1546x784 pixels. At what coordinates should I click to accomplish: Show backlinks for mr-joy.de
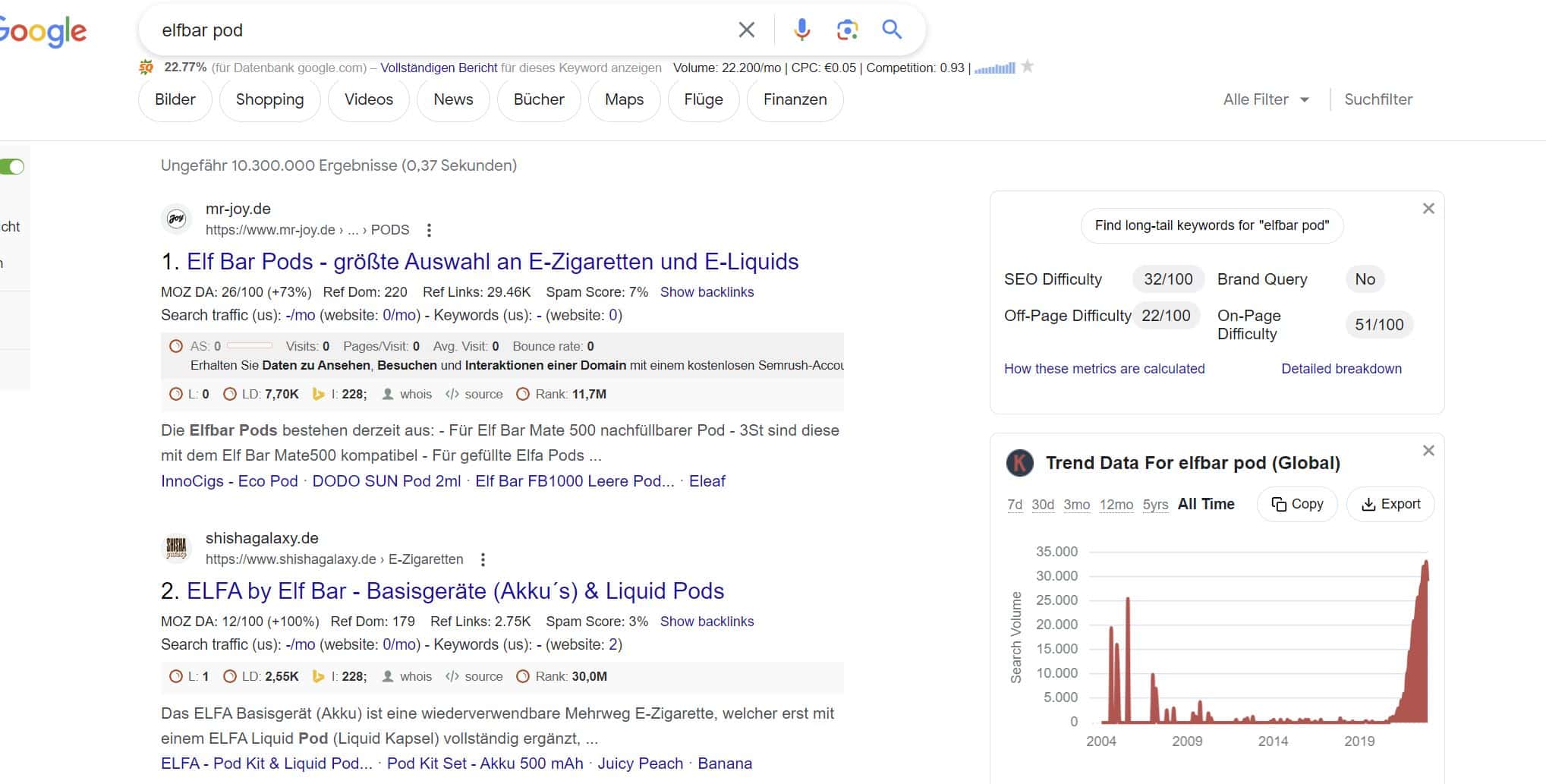click(x=707, y=292)
